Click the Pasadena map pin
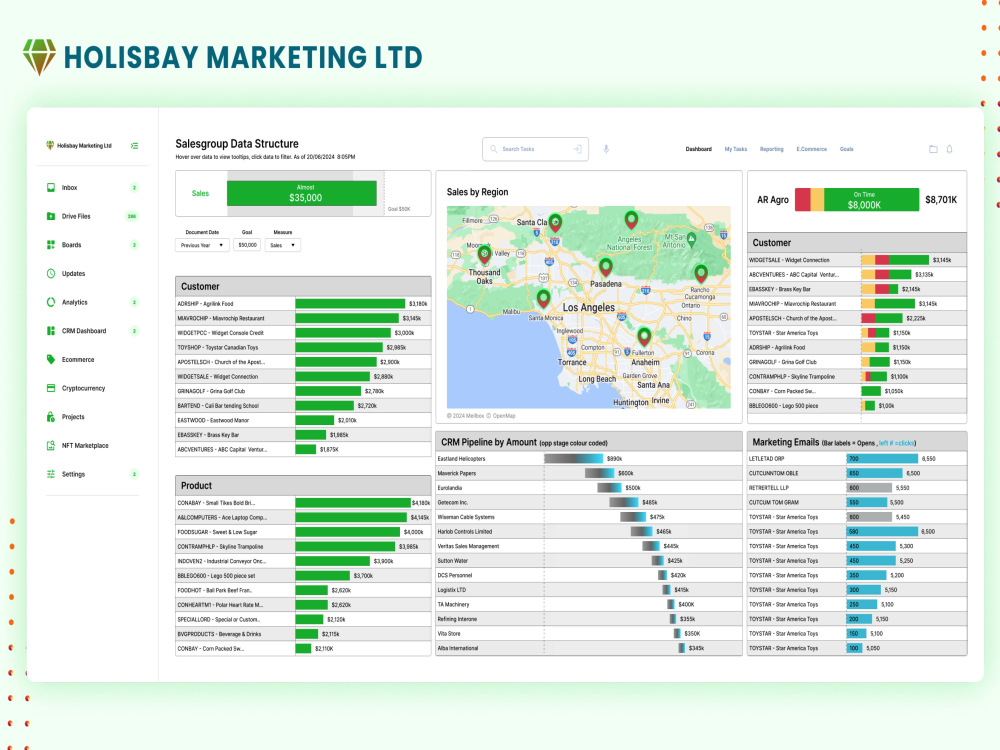This screenshot has width=1000, height=750. click(606, 267)
